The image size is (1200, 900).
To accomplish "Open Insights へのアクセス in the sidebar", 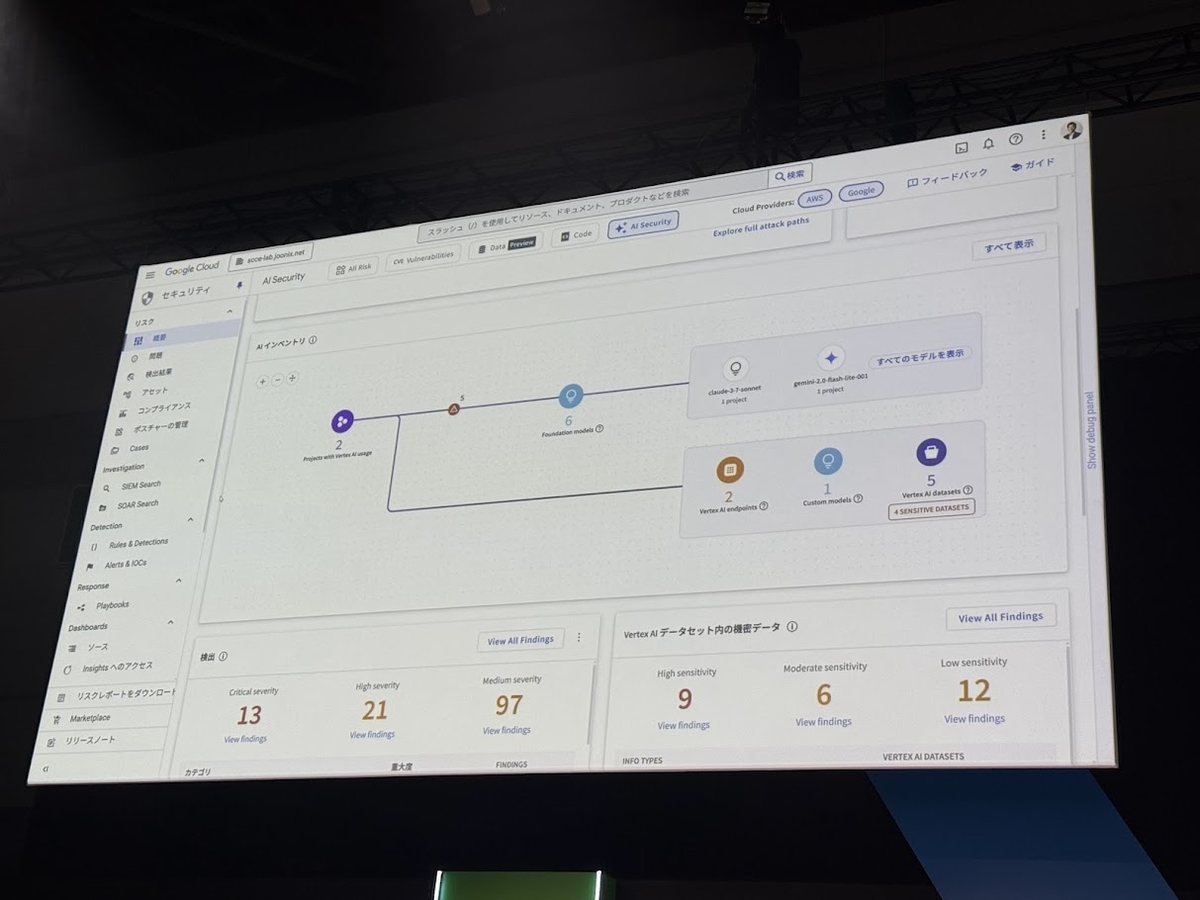I will pyautogui.click(x=117, y=667).
